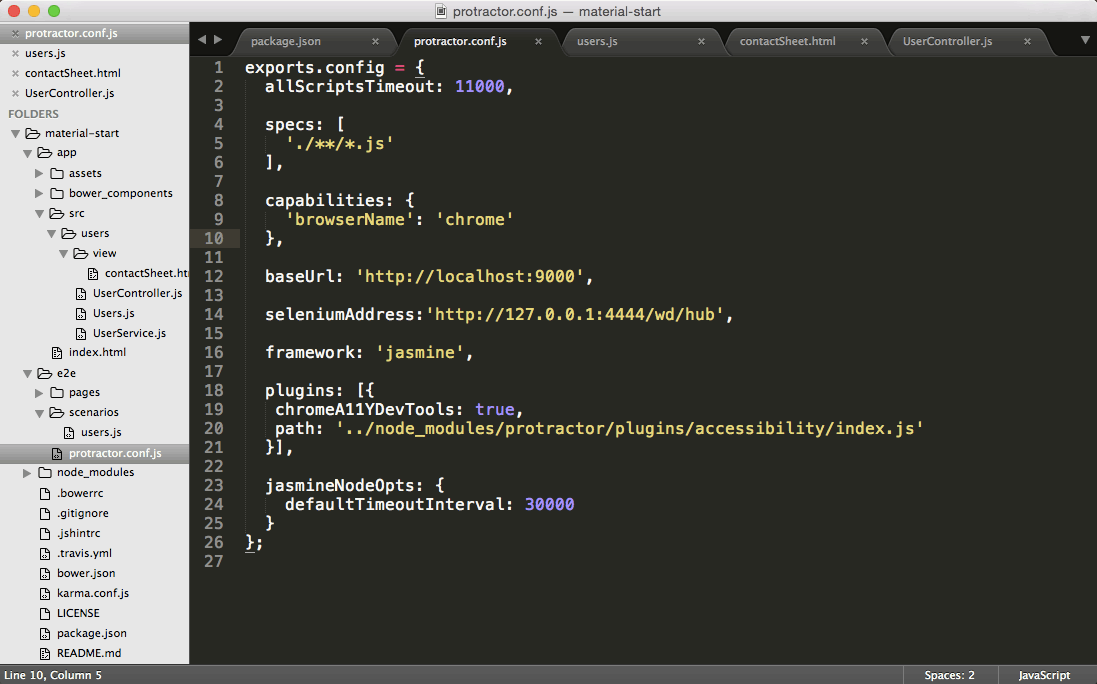Close the UserController.js tab
The image size is (1097, 684).
(1027, 42)
